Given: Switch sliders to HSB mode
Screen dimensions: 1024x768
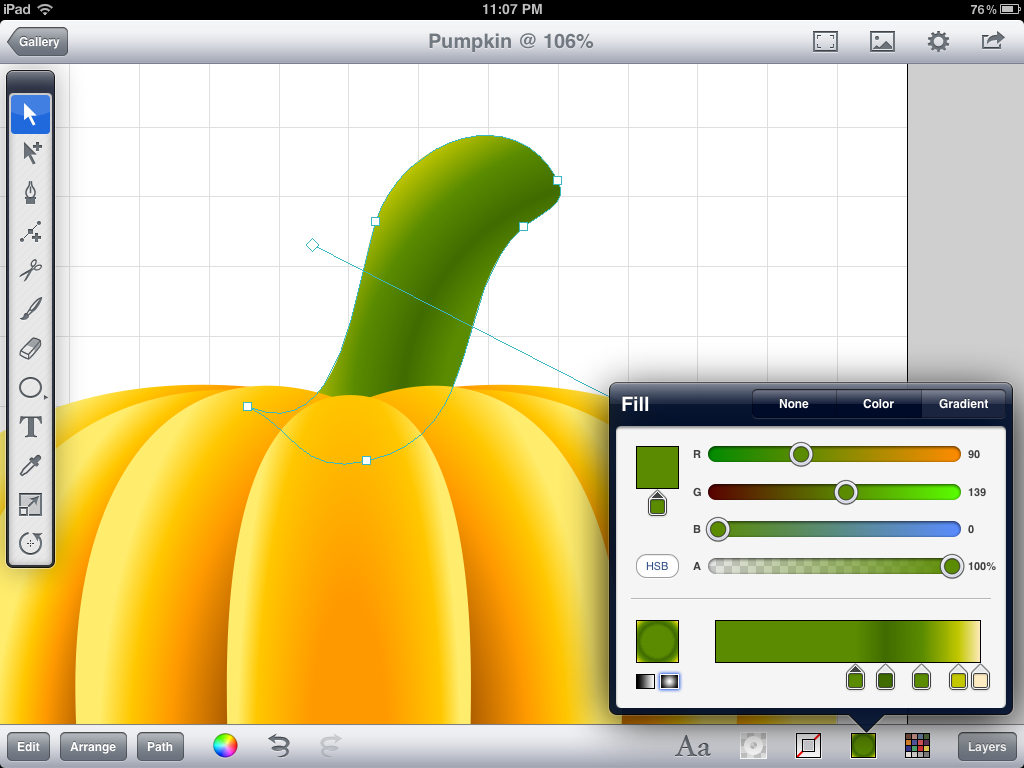Looking at the screenshot, I should pyautogui.click(x=657, y=566).
